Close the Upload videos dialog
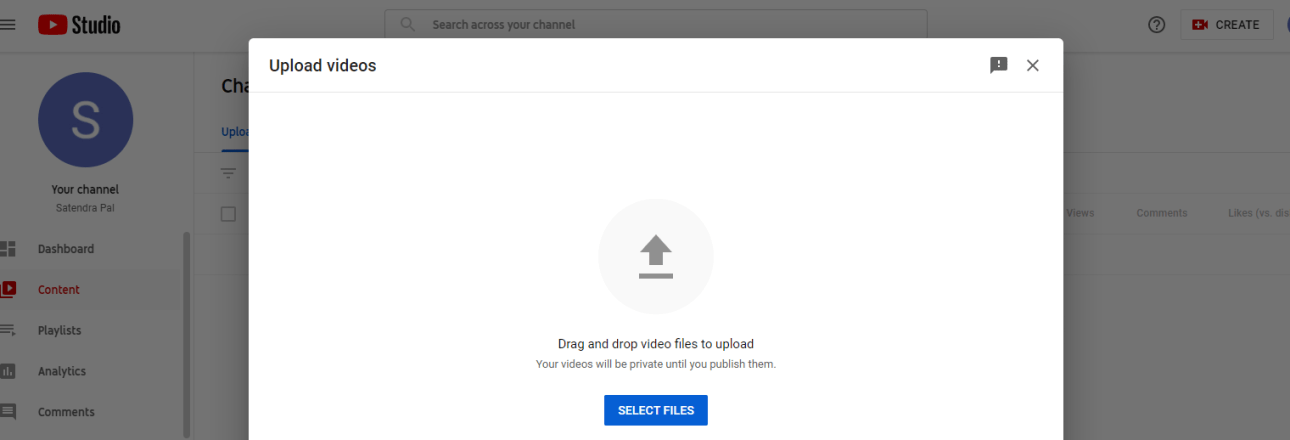Image resolution: width=1290 pixels, height=440 pixels. point(1033,65)
